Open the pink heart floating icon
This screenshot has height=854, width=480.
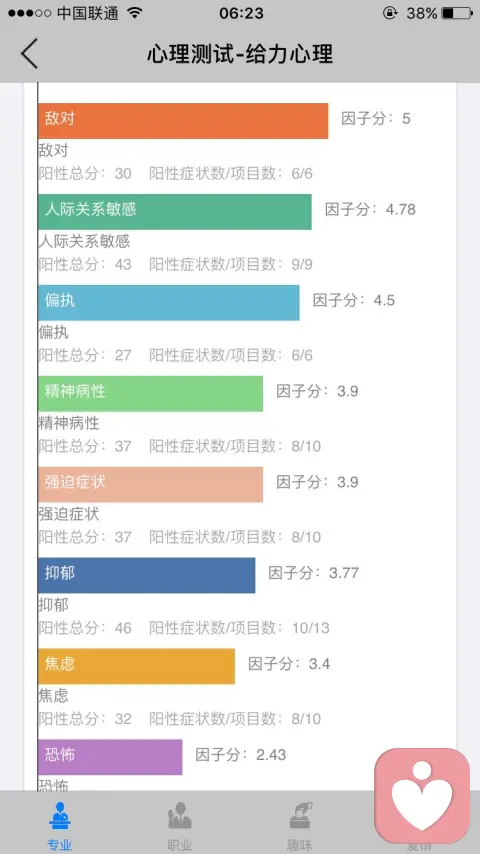tap(422, 795)
